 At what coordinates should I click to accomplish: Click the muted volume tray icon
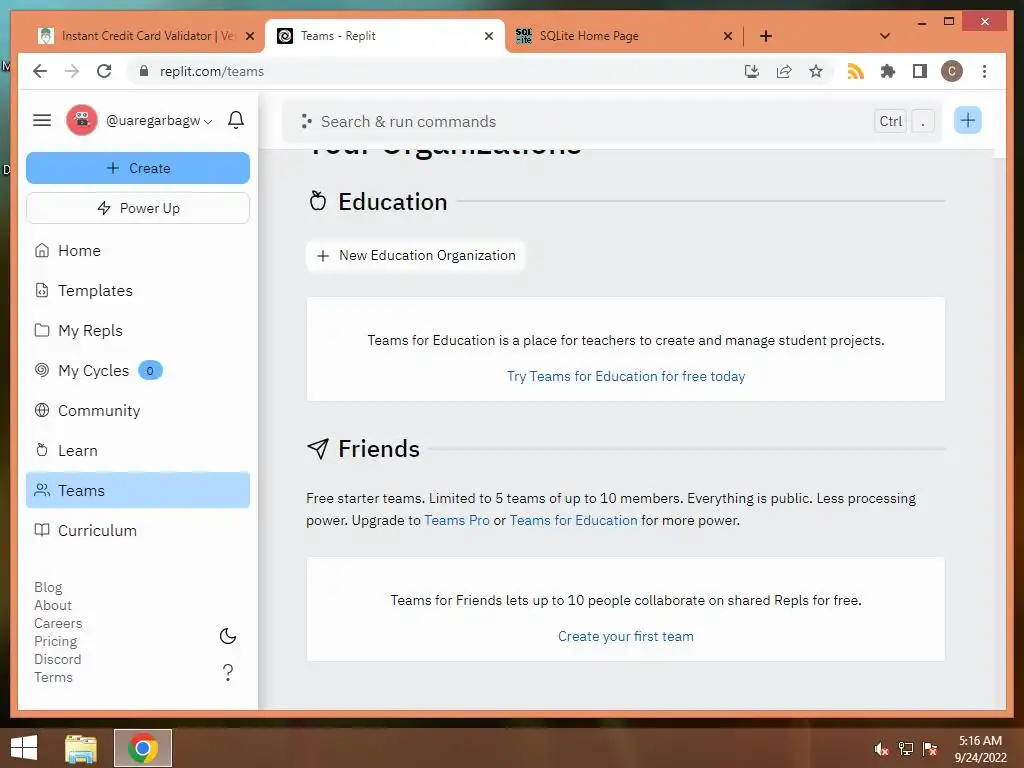pyautogui.click(x=881, y=749)
